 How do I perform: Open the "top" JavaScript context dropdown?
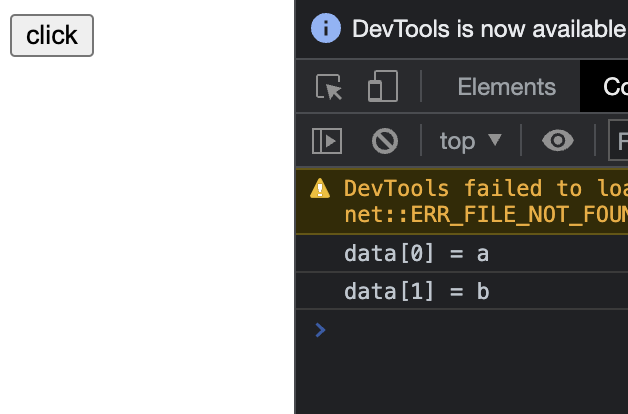470,141
